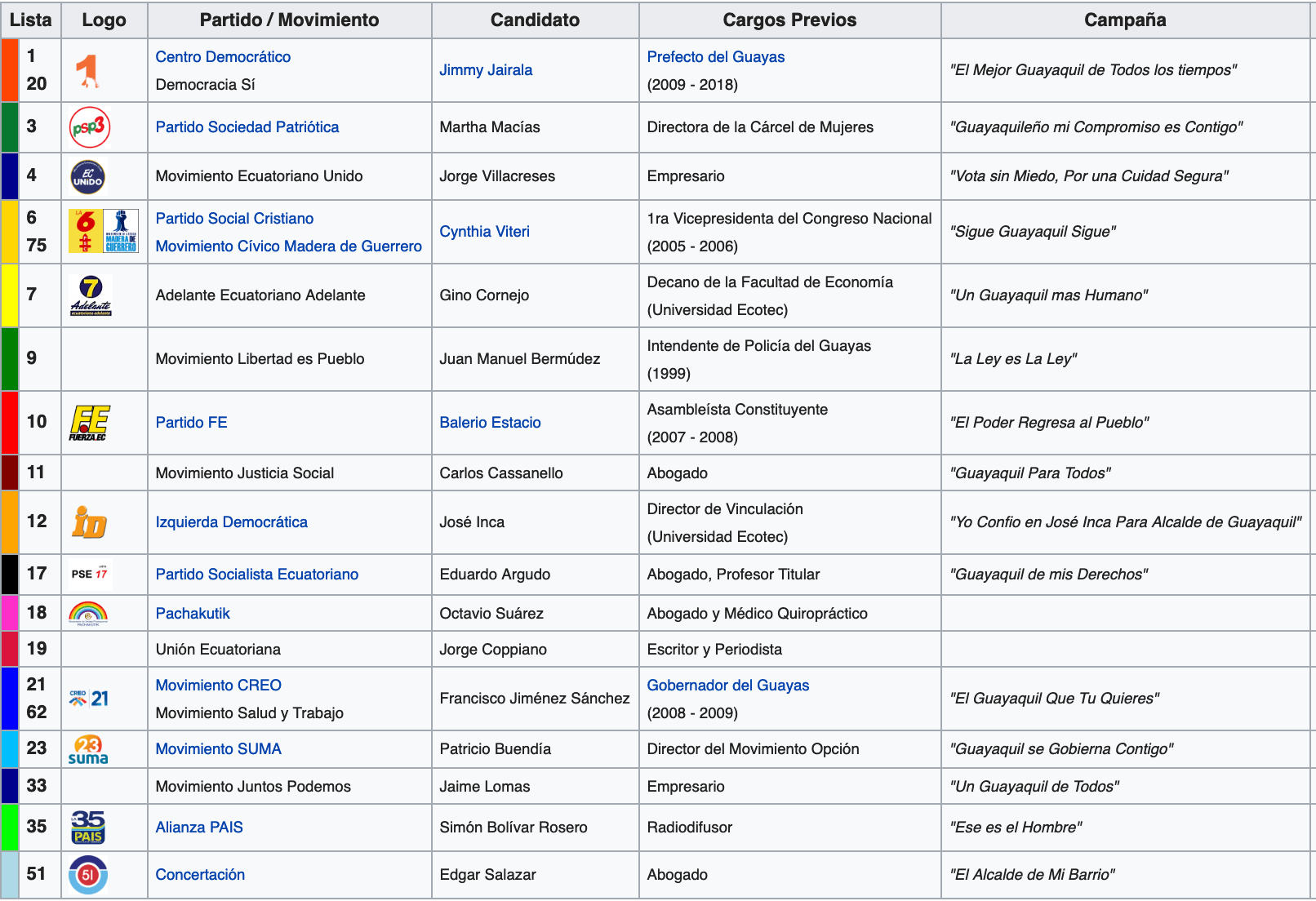Select candidate name Francisco Jiménez Sánchez

[x=535, y=699]
